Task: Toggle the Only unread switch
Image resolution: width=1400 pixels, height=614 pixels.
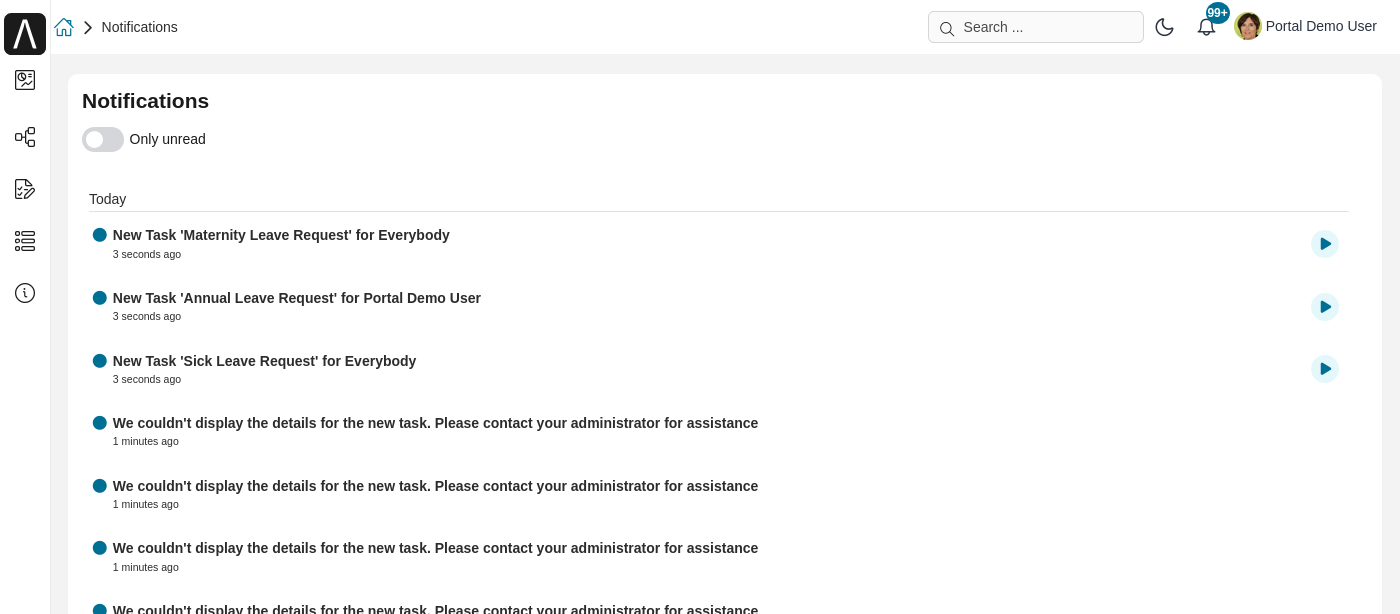Action: pyautogui.click(x=103, y=139)
